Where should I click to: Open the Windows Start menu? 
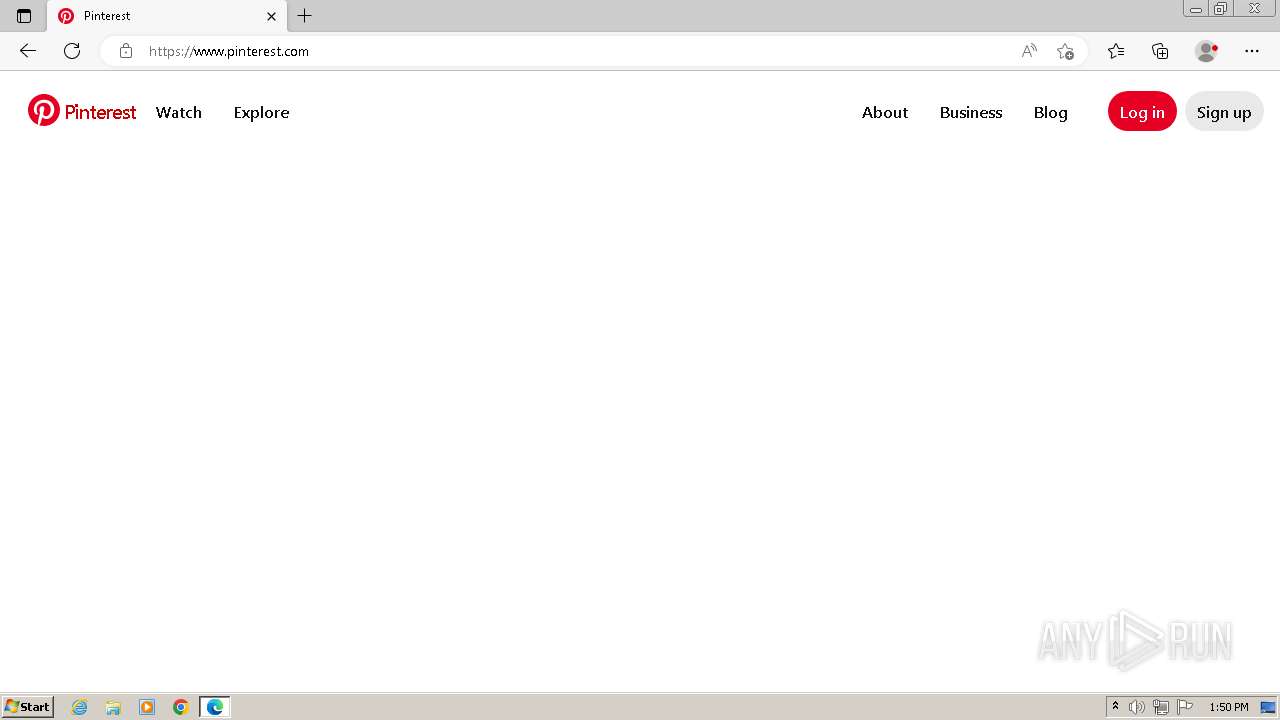[28, 707]
